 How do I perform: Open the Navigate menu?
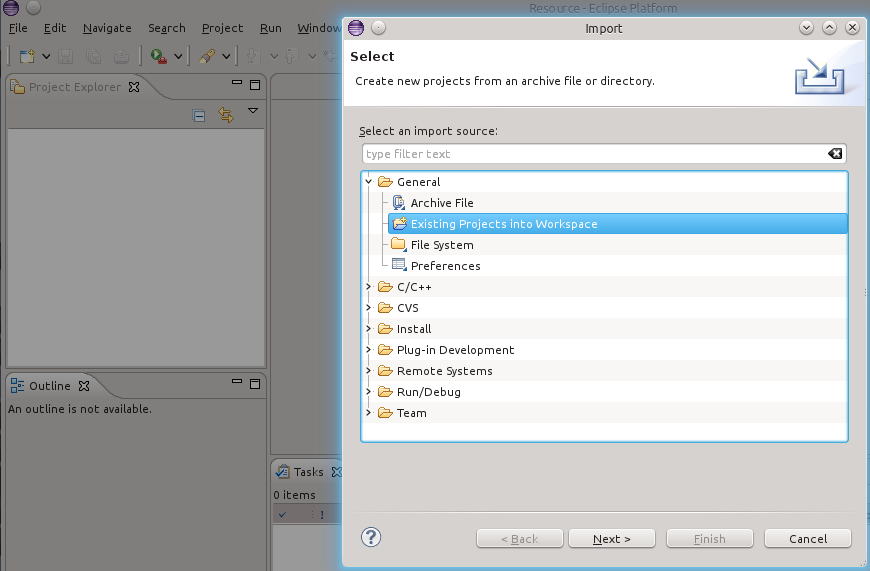107,28
